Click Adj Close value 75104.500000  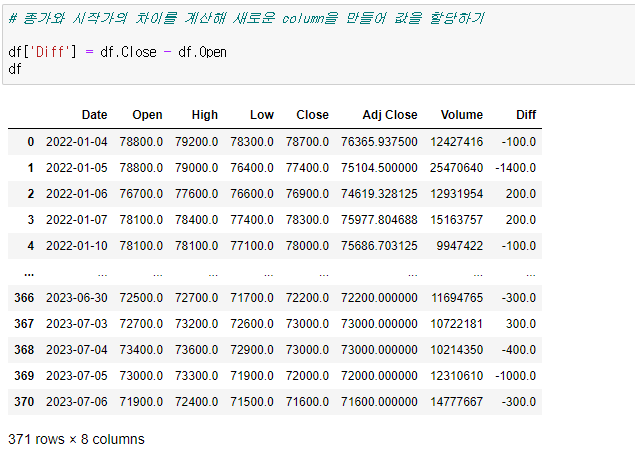click(x=379, y=168)
